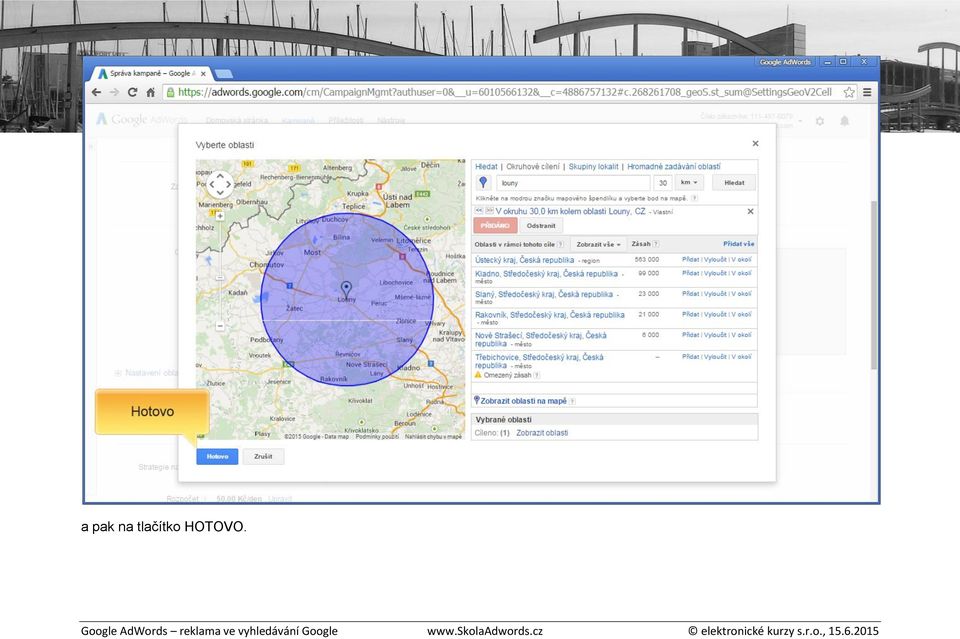Click the address bar URL

[x=504, y=92]
